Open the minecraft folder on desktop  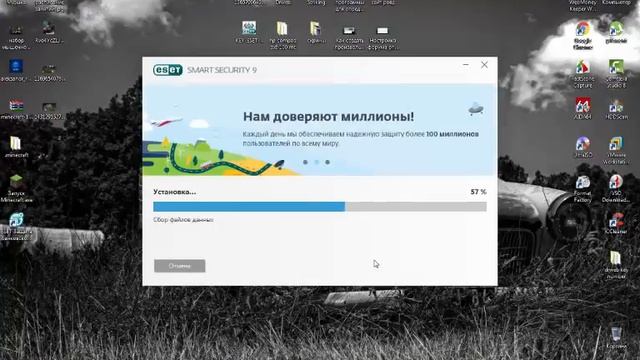pyautogui.click(x=16, y=147)
